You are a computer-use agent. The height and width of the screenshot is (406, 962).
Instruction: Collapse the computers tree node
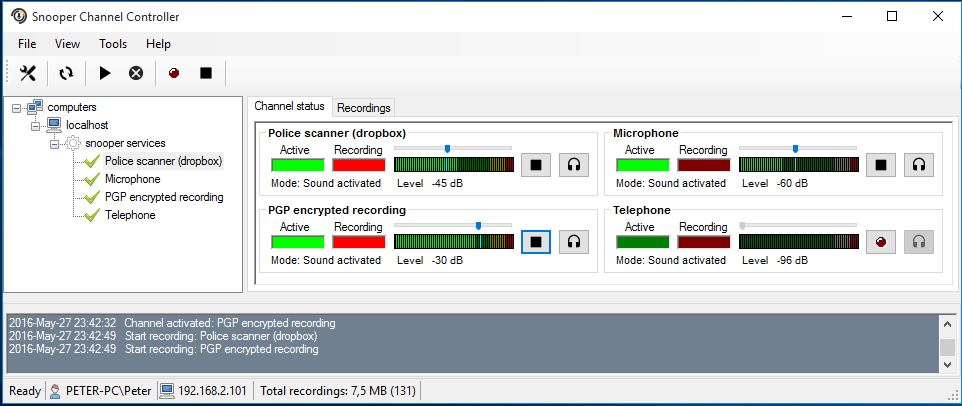point(17,108)
